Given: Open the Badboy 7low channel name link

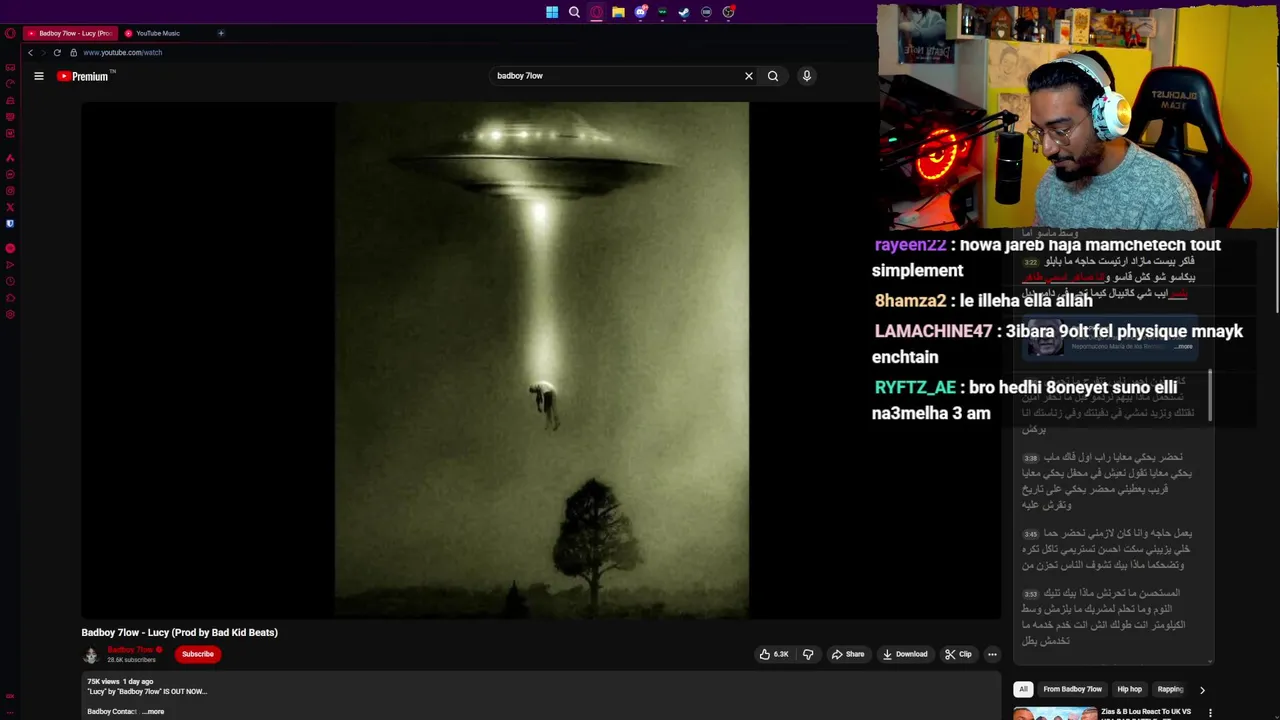Looking at the screenshot, I should 130,650.
